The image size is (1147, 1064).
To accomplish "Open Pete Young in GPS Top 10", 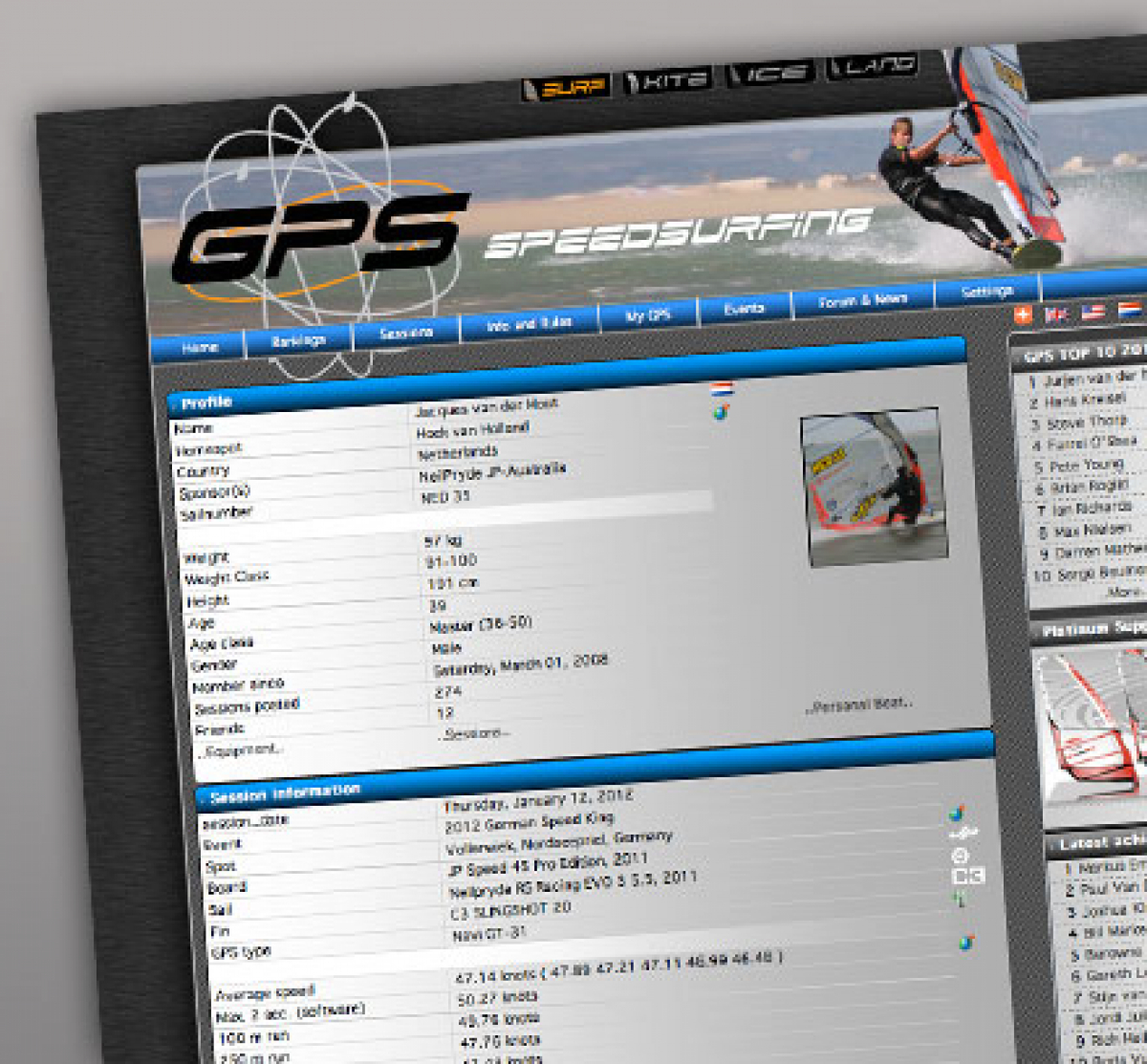I will click(x=1087, y=466).
